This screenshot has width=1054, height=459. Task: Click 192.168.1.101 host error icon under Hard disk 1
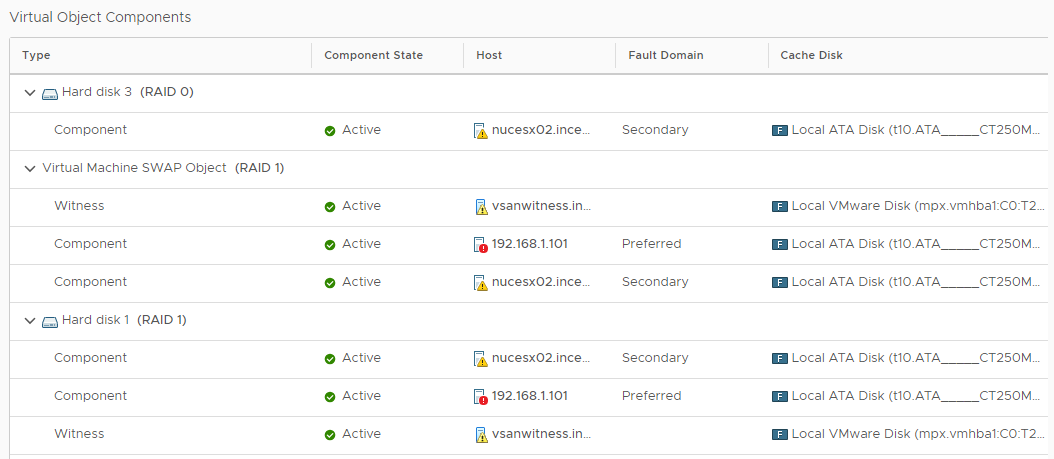(x=481, y=396)
